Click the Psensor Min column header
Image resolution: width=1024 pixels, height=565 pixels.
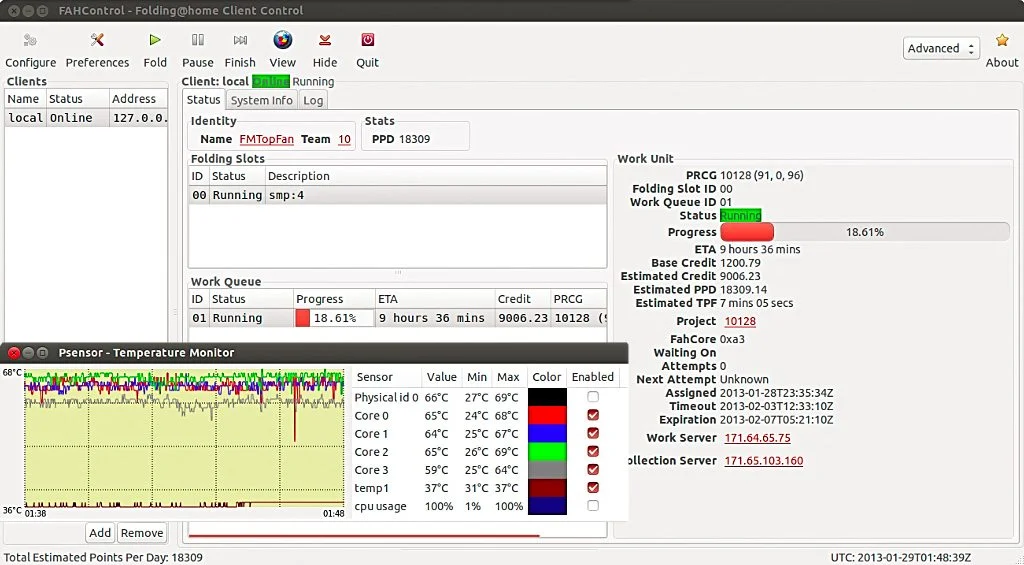coord(477,377)
